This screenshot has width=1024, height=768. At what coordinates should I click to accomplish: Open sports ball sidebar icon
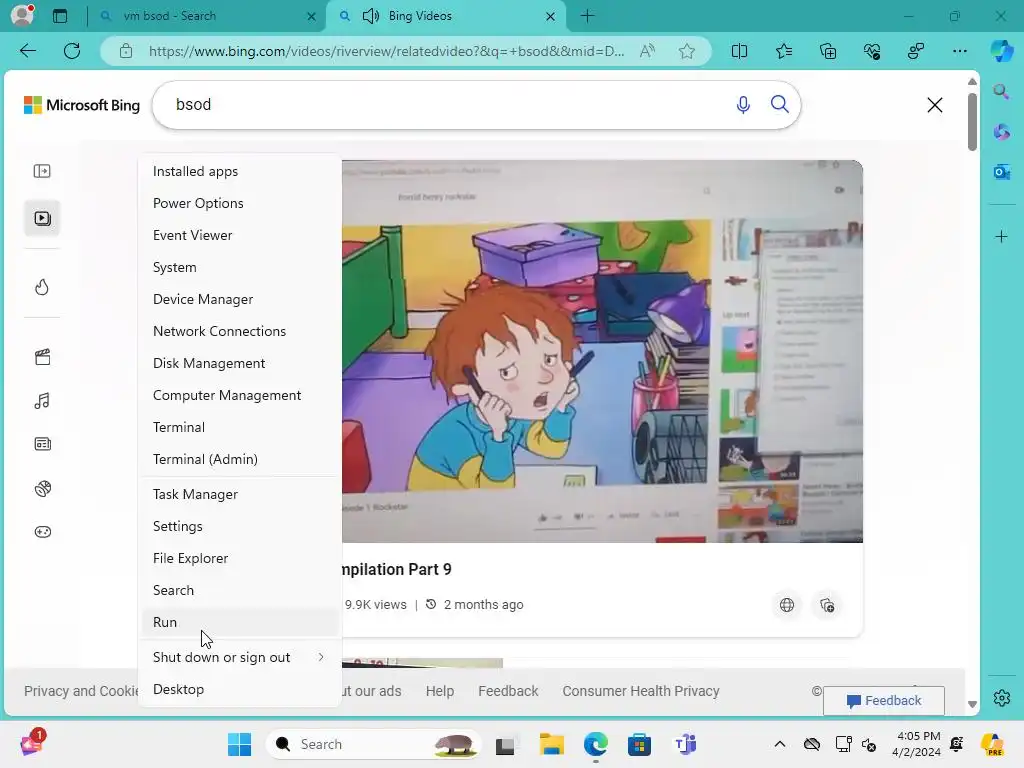[x=42, y=488]
